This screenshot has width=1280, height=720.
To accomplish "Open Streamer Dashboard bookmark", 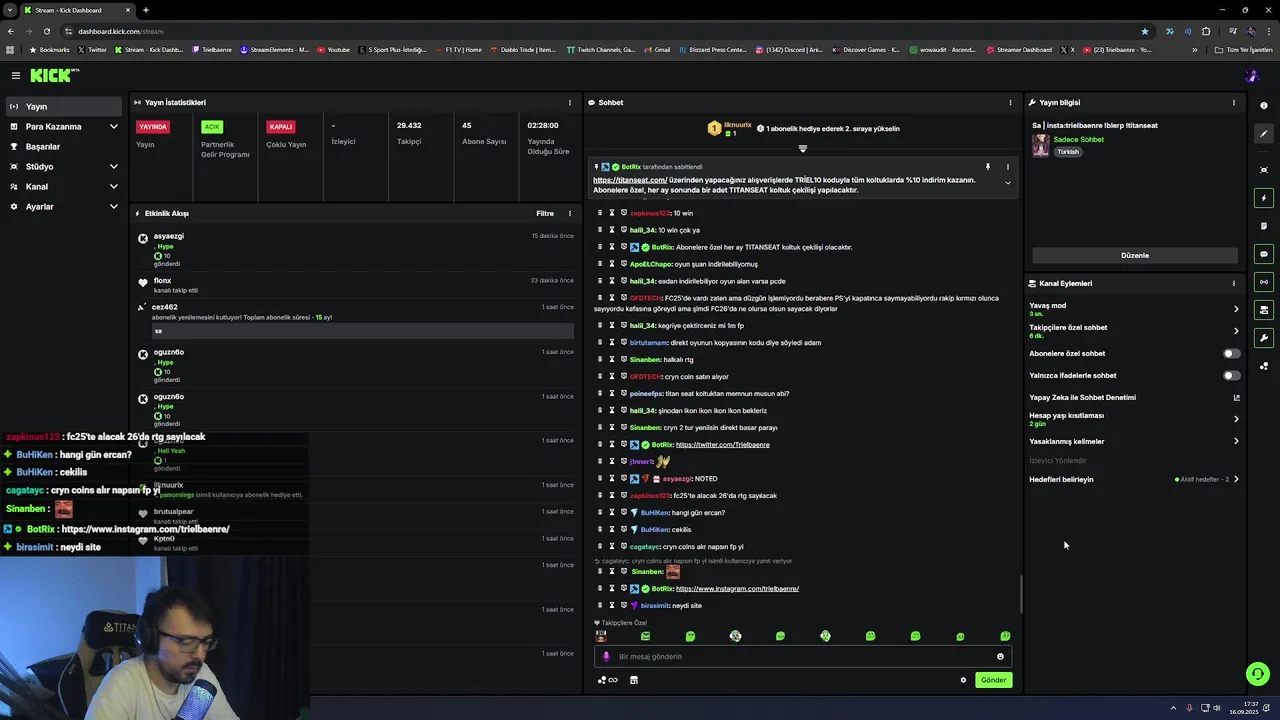I will [1019, 49].
